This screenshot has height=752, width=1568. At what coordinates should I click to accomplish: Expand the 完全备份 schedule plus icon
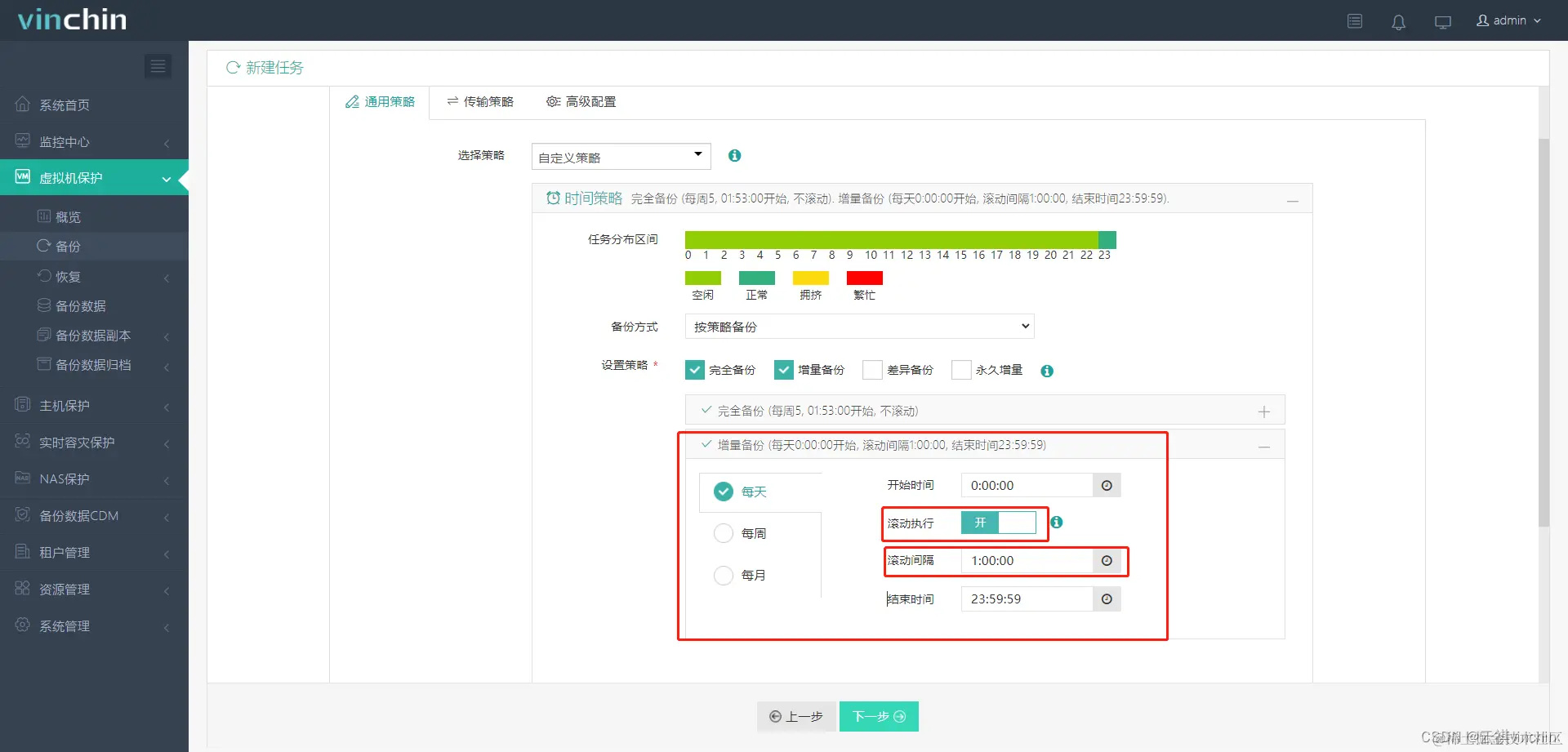[1264, 412]
